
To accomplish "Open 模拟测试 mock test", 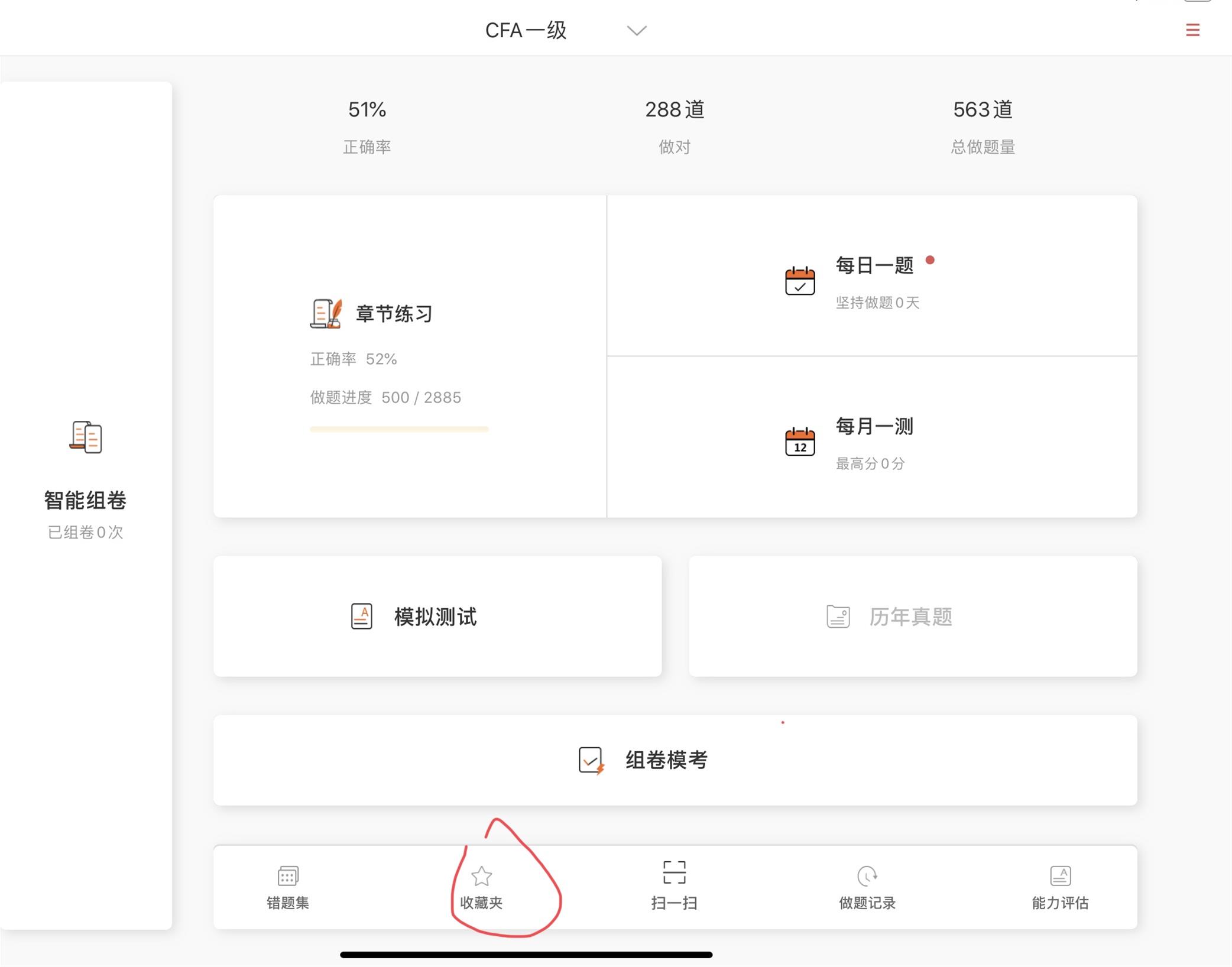I will (x=435, y=616).
